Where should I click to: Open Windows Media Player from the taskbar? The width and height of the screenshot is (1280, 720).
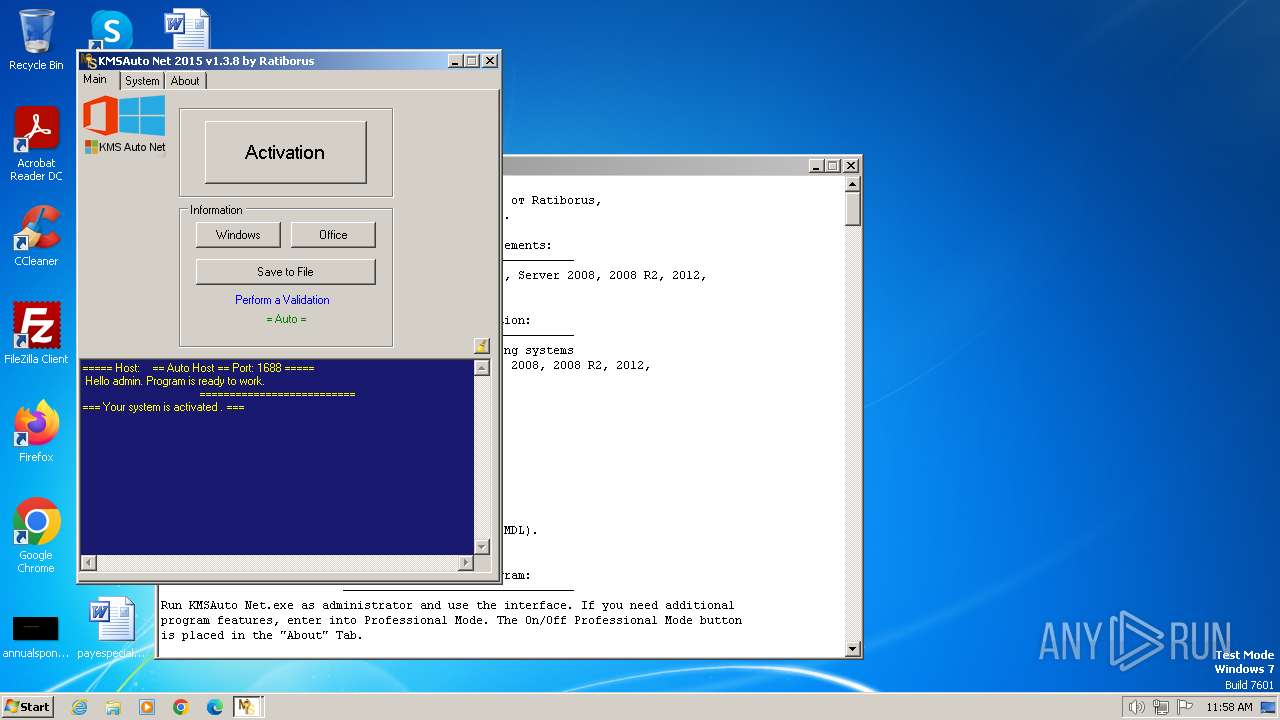pyautogui.click(x=147, y=707)
